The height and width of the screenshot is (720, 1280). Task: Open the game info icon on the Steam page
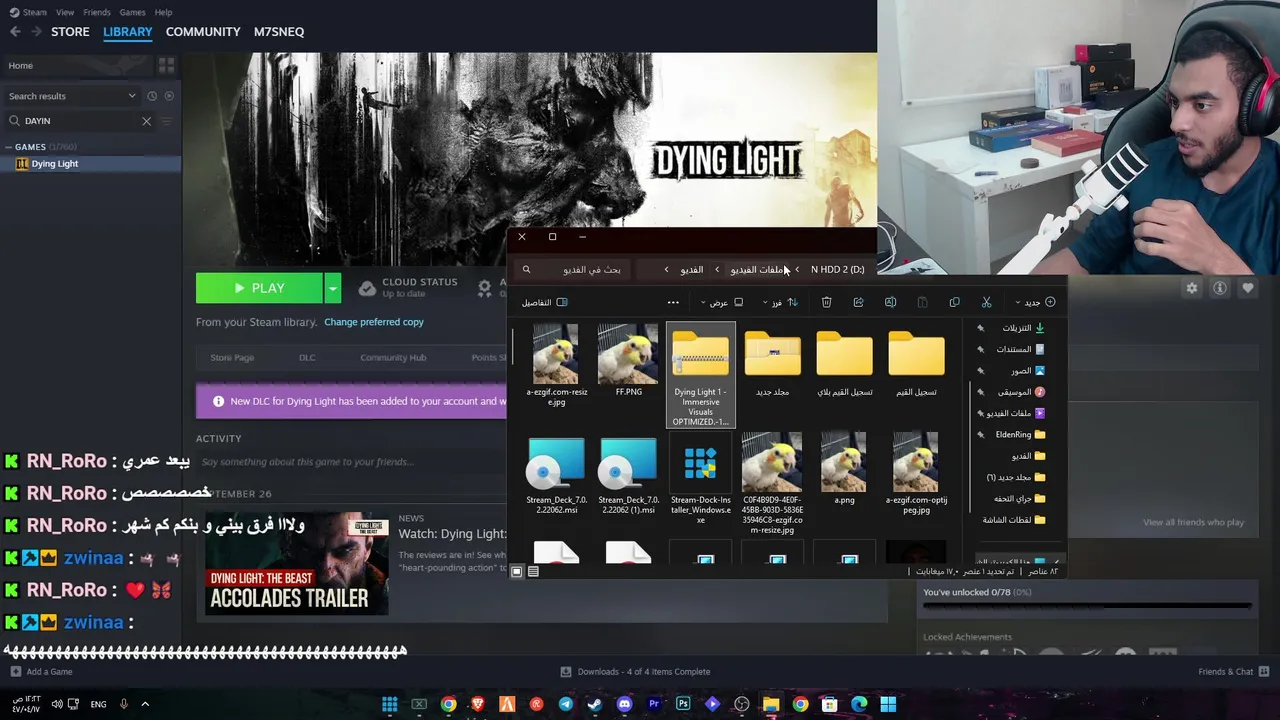[1220, 288]
